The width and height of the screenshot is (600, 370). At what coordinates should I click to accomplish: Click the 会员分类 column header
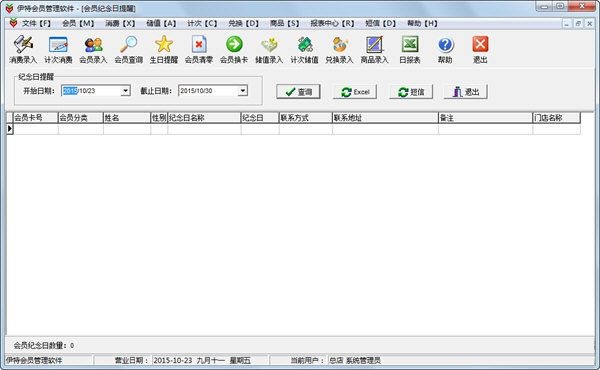click(x=81, y=118)
